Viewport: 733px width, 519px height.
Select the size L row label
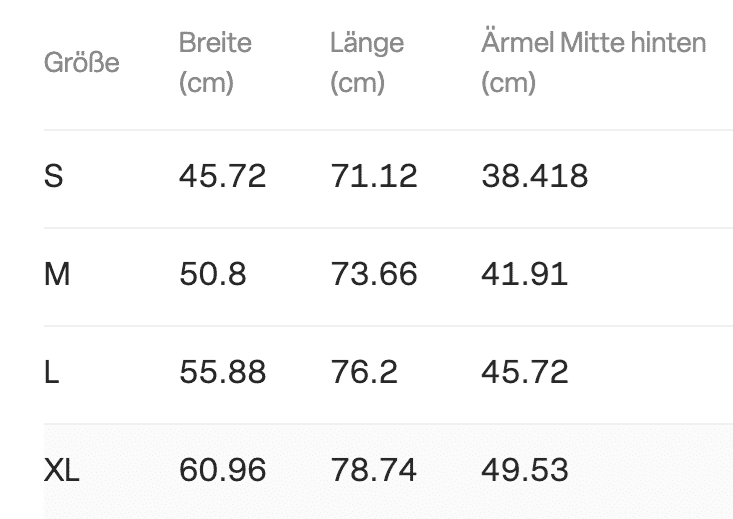tap(51, 372)
